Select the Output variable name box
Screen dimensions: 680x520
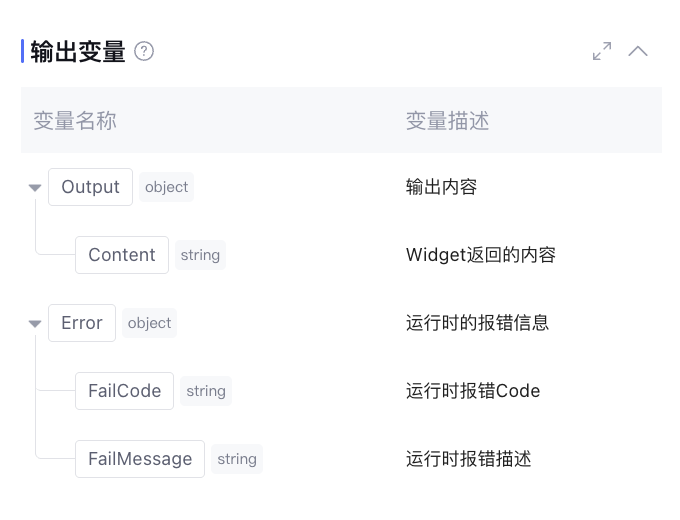point(90,187)
